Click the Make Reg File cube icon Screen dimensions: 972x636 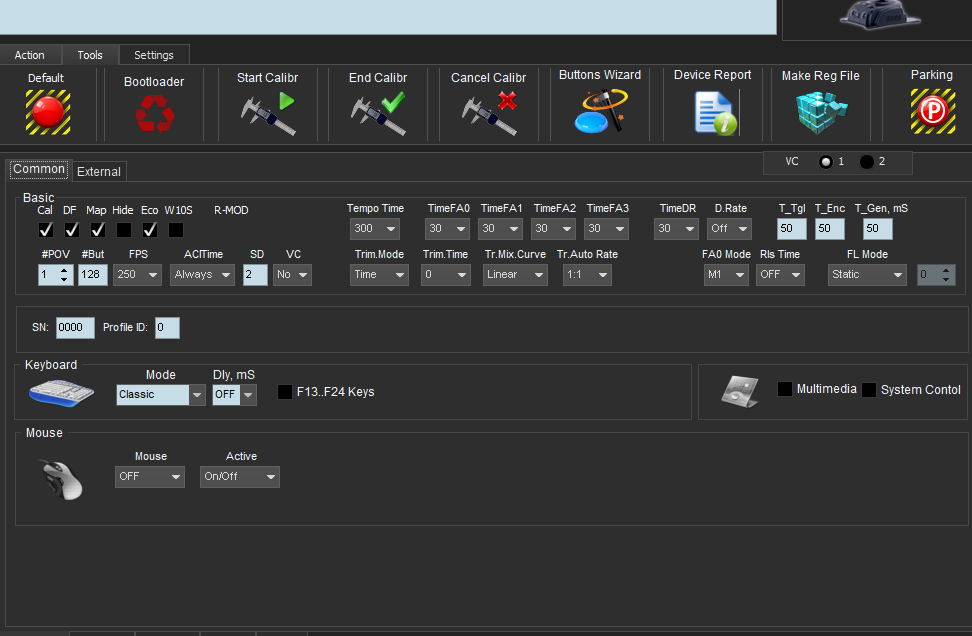pos(821,112)
